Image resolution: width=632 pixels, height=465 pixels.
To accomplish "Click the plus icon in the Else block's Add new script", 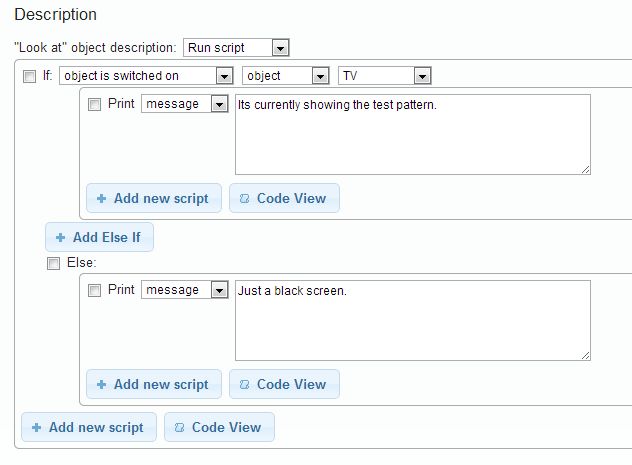I will (x=102, y=384).
